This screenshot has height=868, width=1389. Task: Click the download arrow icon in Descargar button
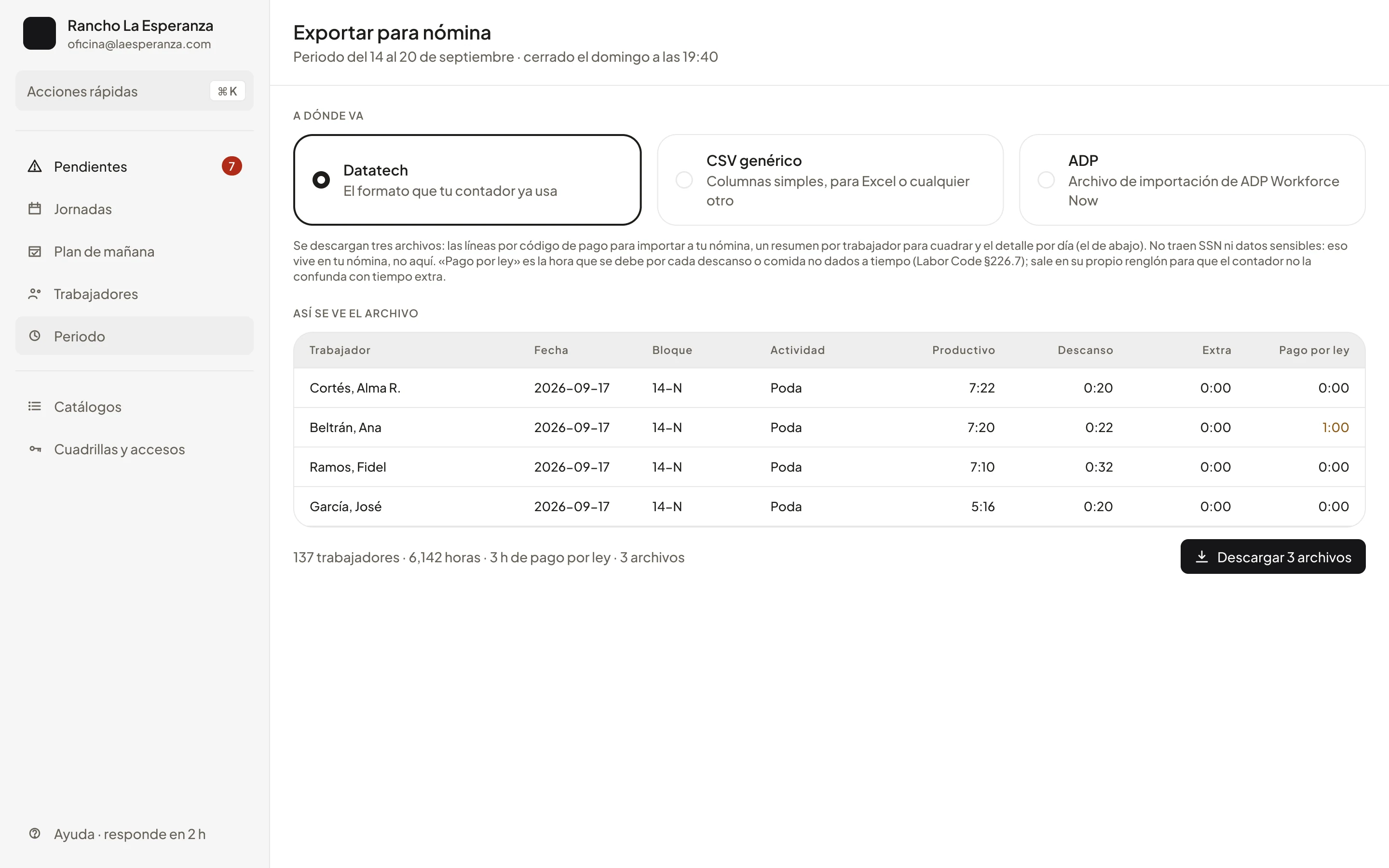point(1202,557)
